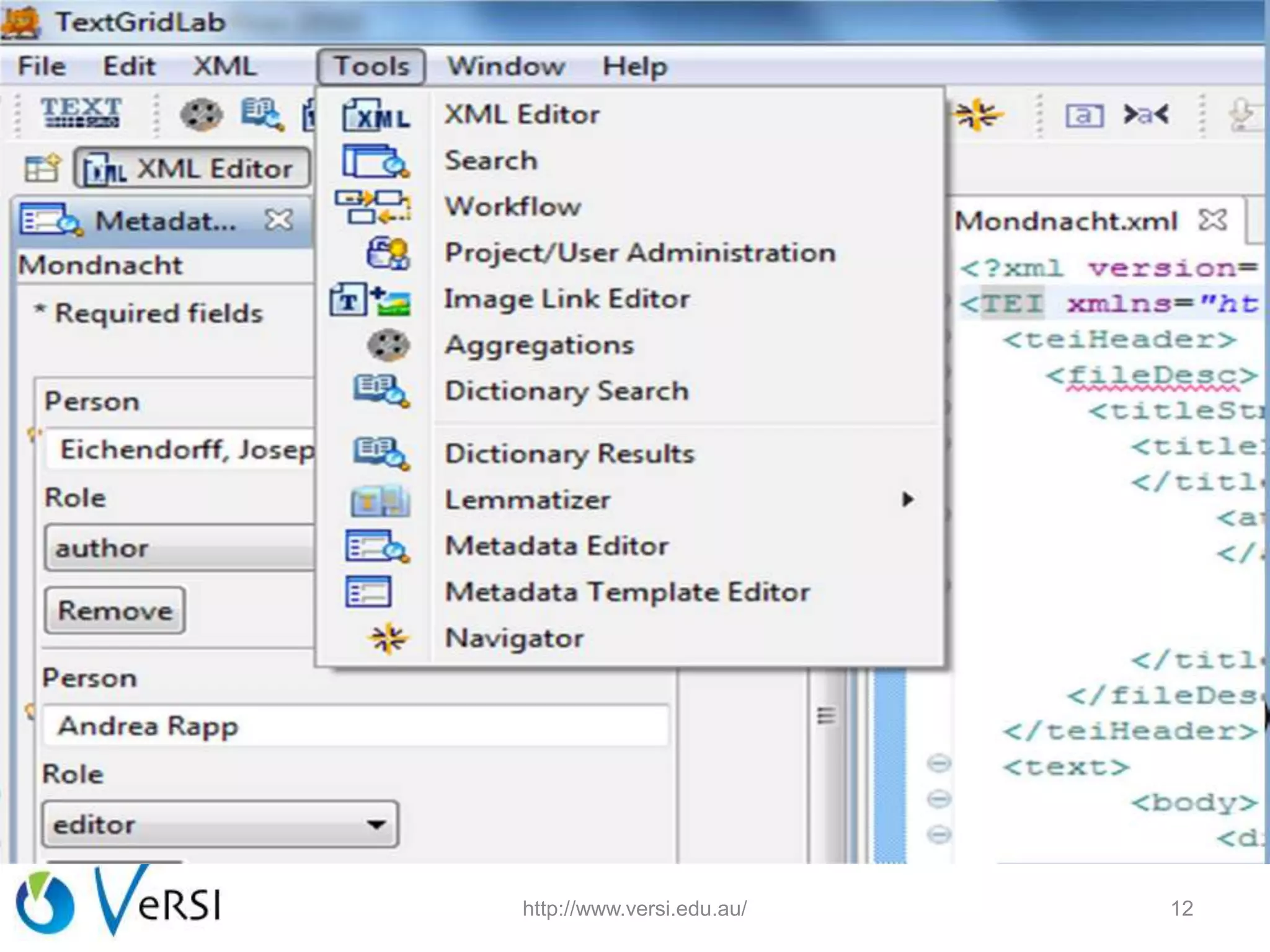Choose Project/User Administration in the menu
The width and height of the screenshot is (1270, 952).
tap(639, 253)
